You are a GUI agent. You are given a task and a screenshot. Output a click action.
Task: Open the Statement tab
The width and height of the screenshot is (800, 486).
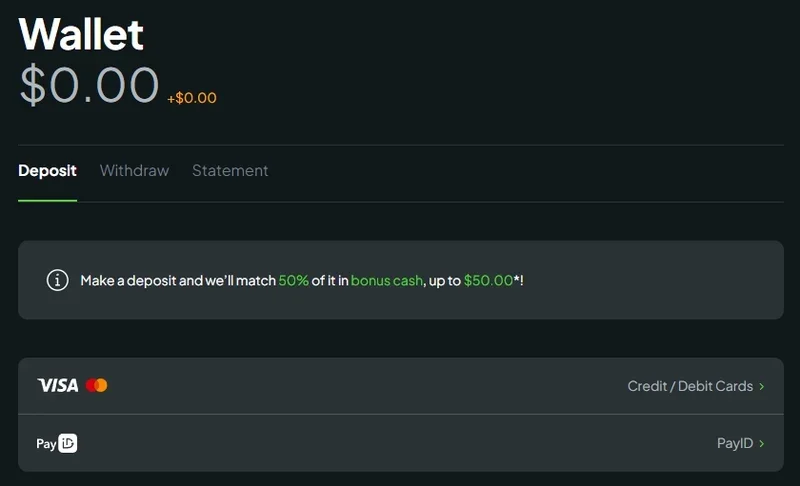[x=230, y=170]
